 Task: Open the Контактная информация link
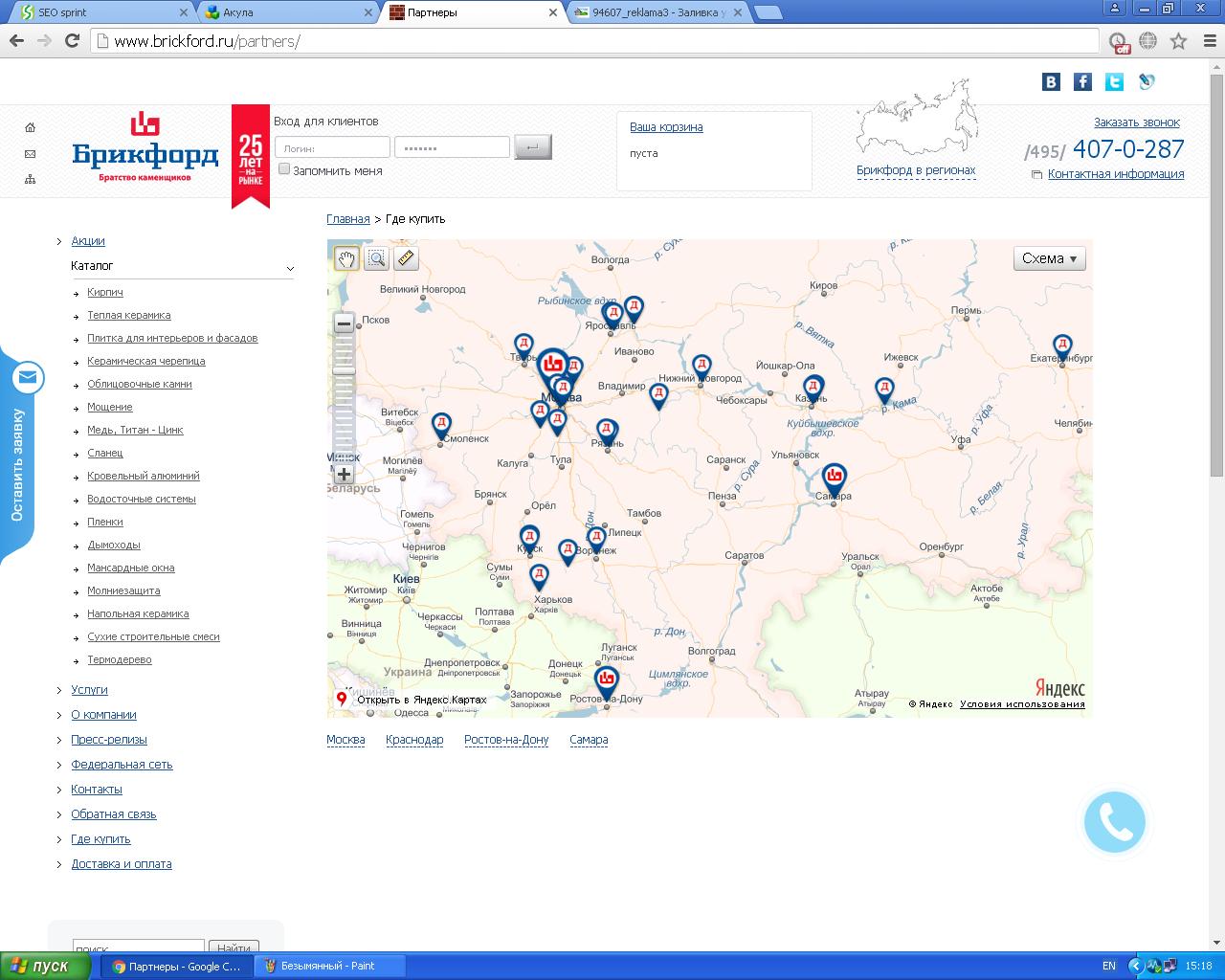pyautogui.click(x=1116, y=174)
